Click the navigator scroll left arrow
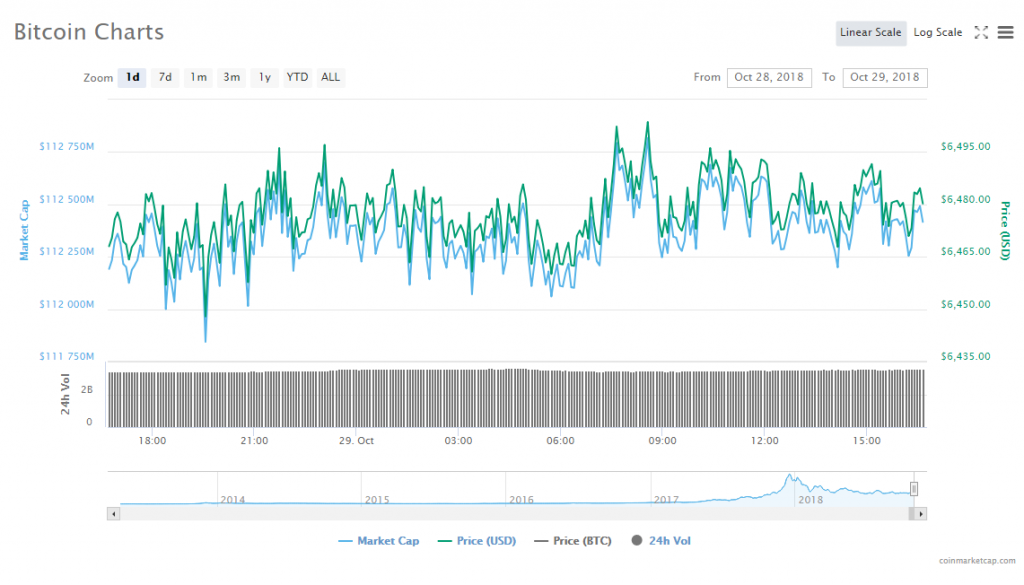The width and height of the screenshot is (1024, 585). pyautogui.click(x=113, y=513)
